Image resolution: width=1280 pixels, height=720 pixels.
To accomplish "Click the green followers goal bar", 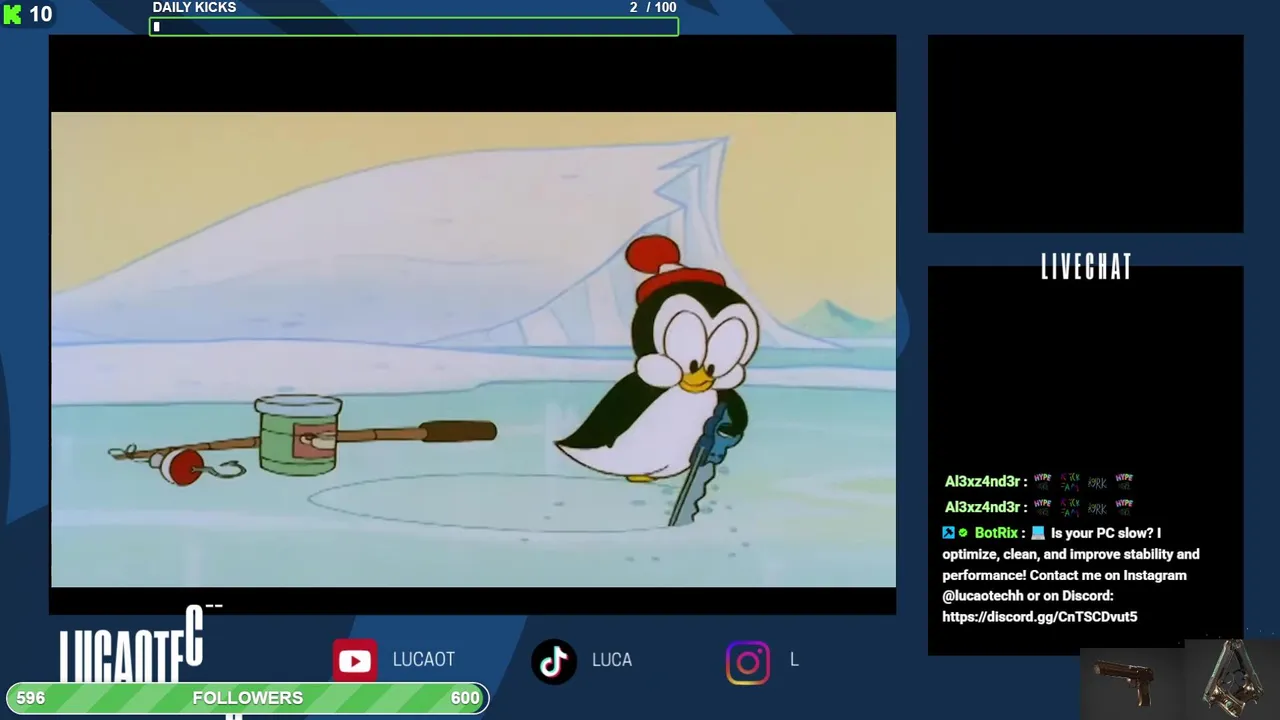I will click(247, 698).
